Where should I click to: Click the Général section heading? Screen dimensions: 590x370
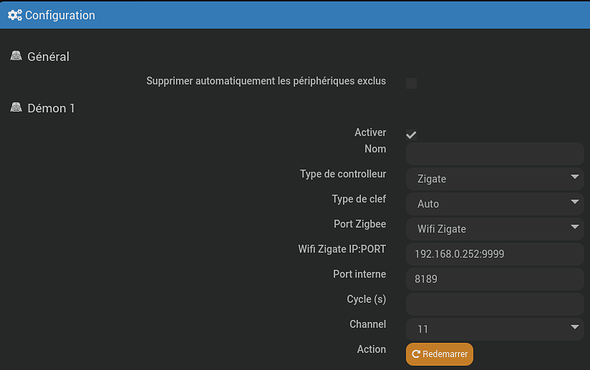point(49,56)
